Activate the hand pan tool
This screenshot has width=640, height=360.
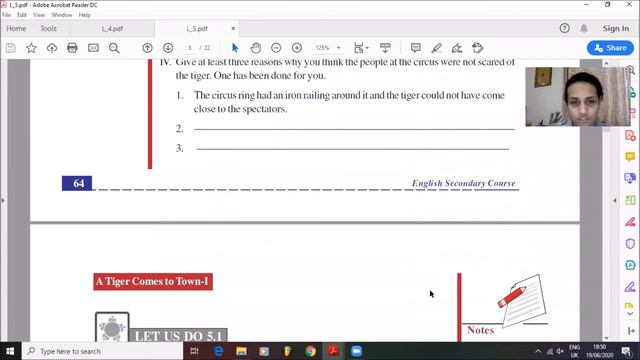click(256, 48)
